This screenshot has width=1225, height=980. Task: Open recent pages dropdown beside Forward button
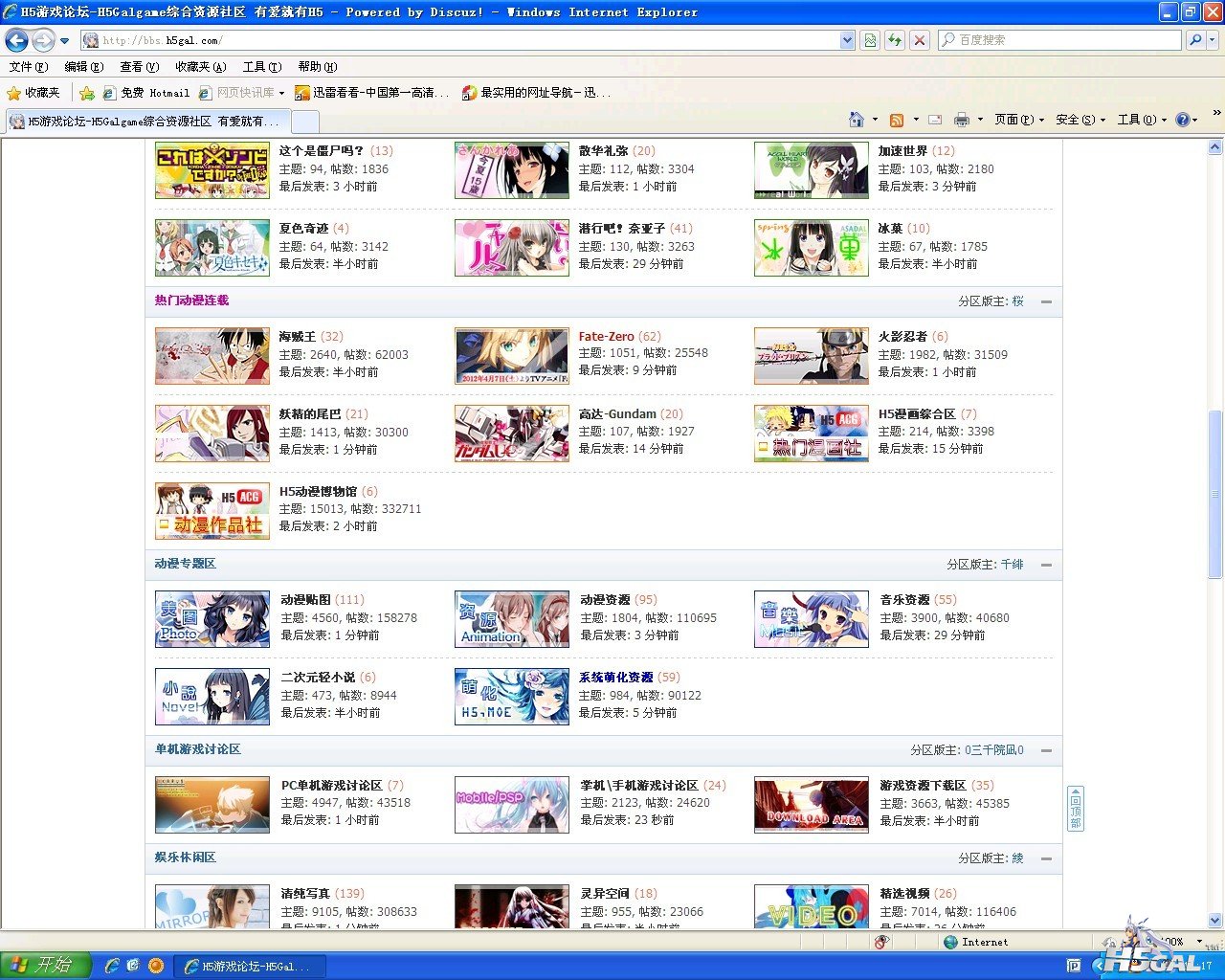pyautogui.click(x=64, y=41)
